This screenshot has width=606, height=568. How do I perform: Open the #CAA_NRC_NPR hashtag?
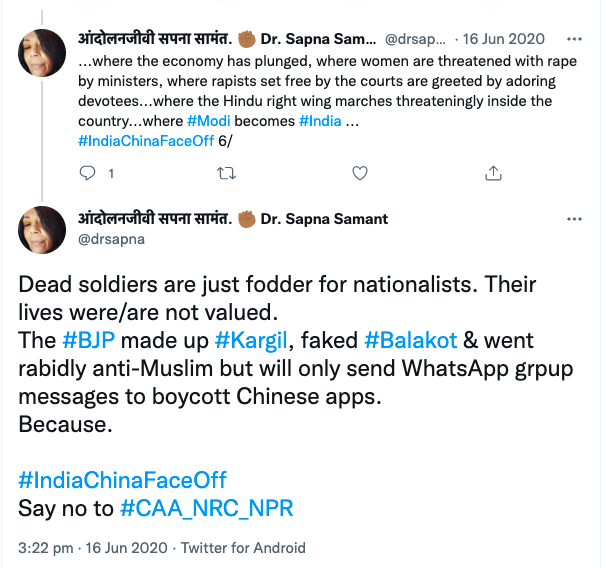(206, 507)
